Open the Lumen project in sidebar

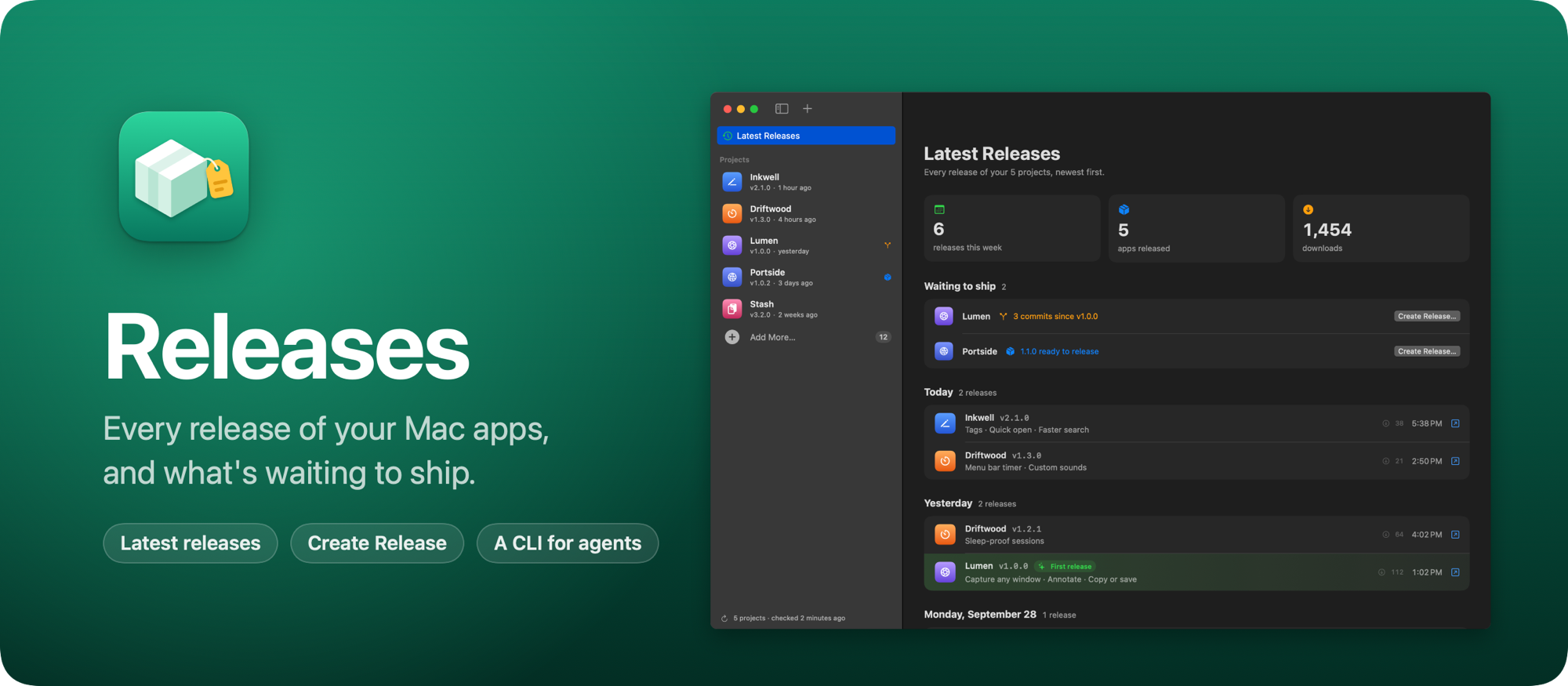[806, 245]
